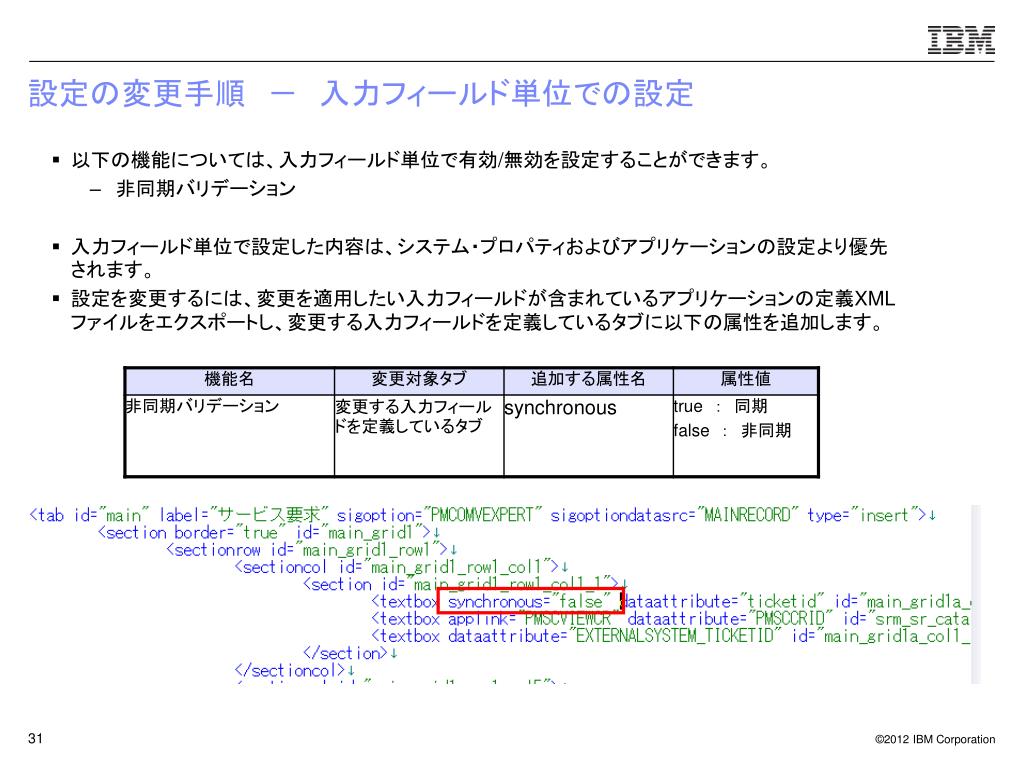Click the bullet beginning 以下の機能については
The width and height of the screenshot is (1024, 768).
pos(422,160)
